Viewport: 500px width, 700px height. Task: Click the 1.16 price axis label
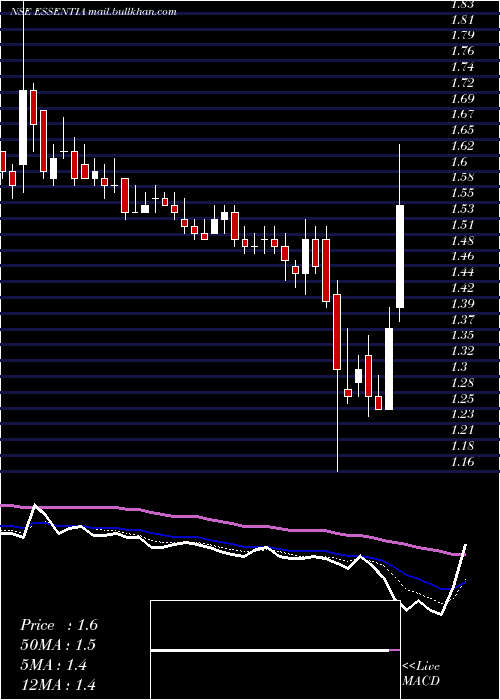point(462,462)
